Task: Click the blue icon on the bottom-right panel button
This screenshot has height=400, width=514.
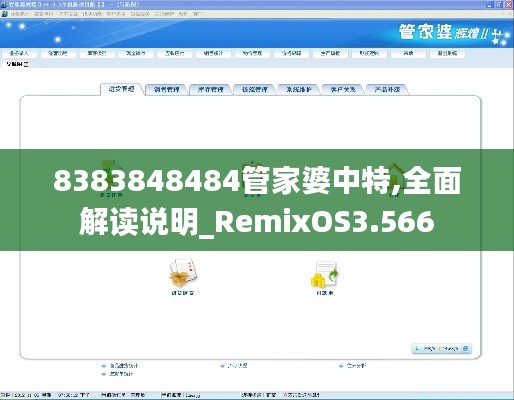Action: click(466, 348)
